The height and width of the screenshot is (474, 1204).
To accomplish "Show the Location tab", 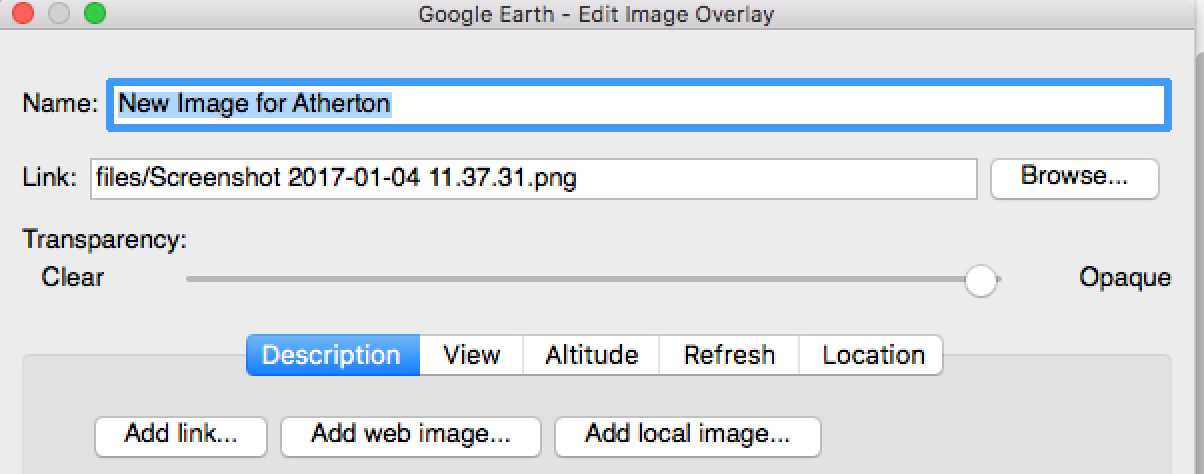I will pos(873,355).
